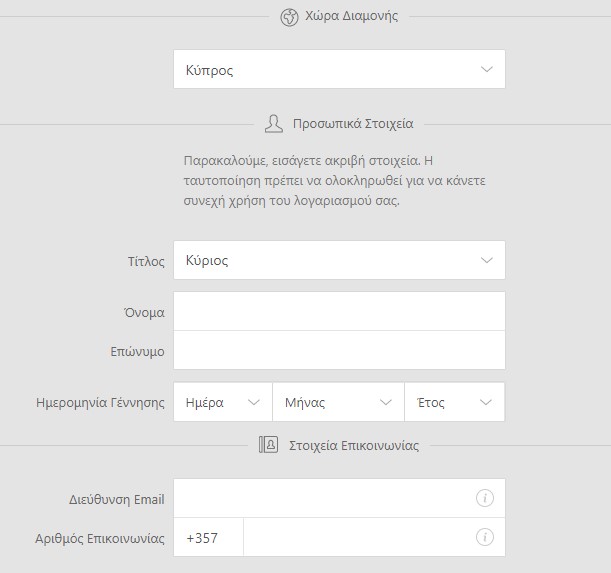
Task: Click the +357 country code prefix
Action: point(201,538)
